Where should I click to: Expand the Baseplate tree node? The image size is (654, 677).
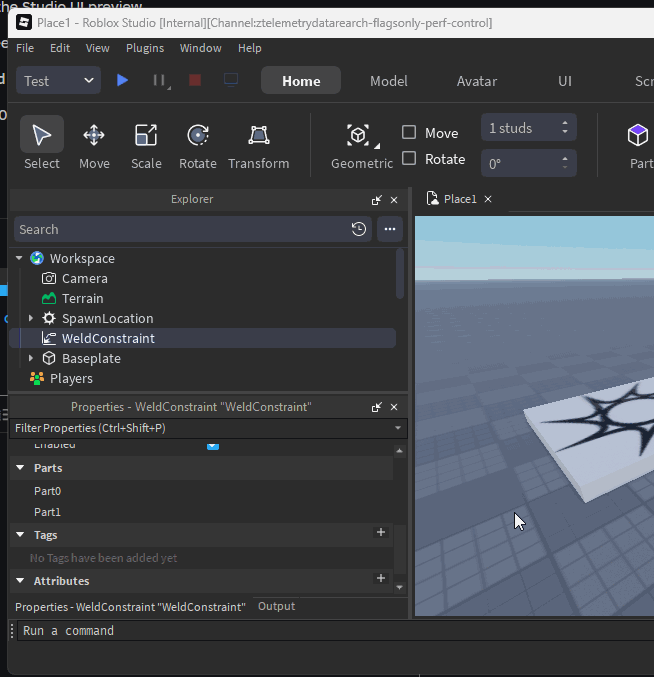[31, 358]
